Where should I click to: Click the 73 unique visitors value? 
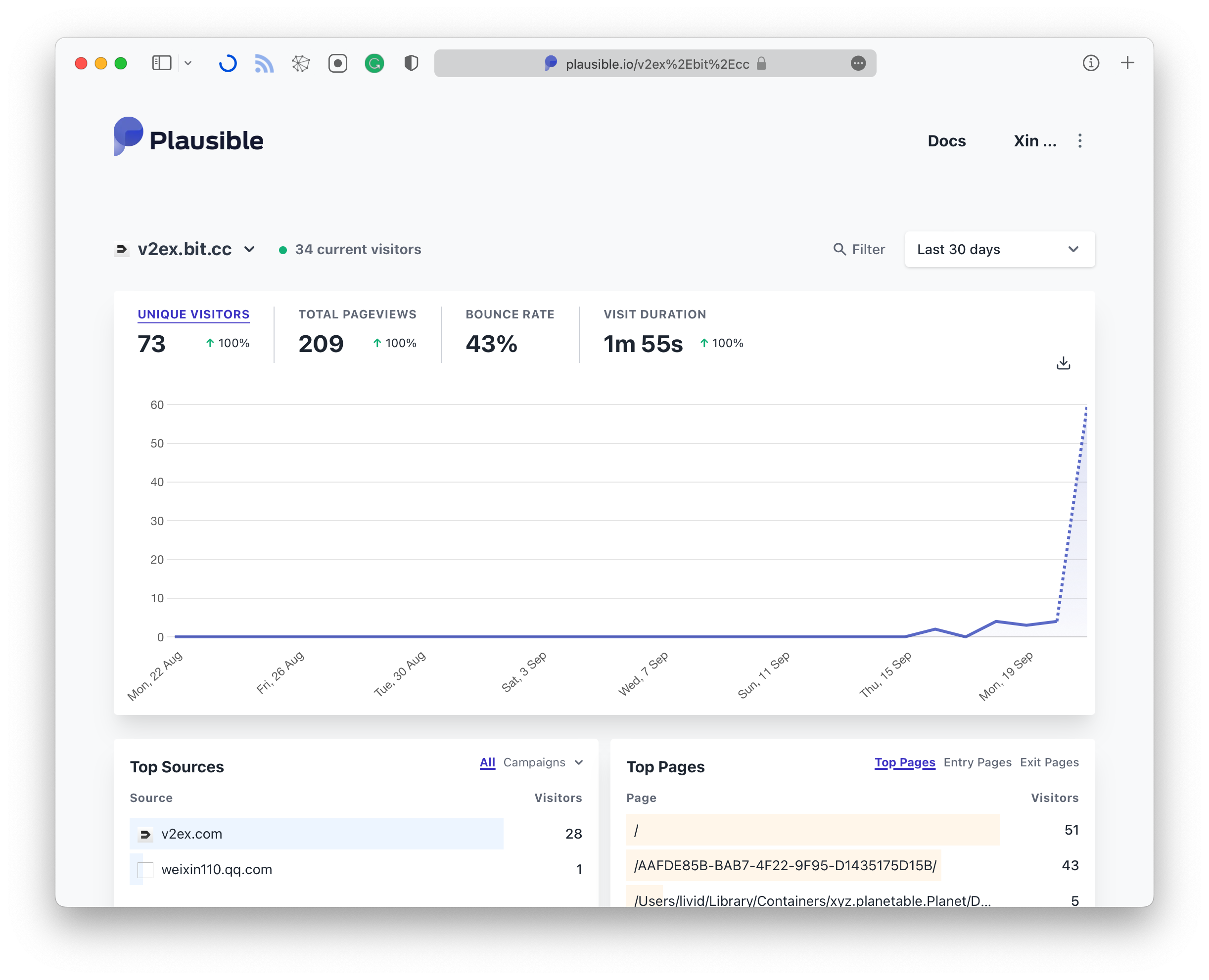(151, 344)
